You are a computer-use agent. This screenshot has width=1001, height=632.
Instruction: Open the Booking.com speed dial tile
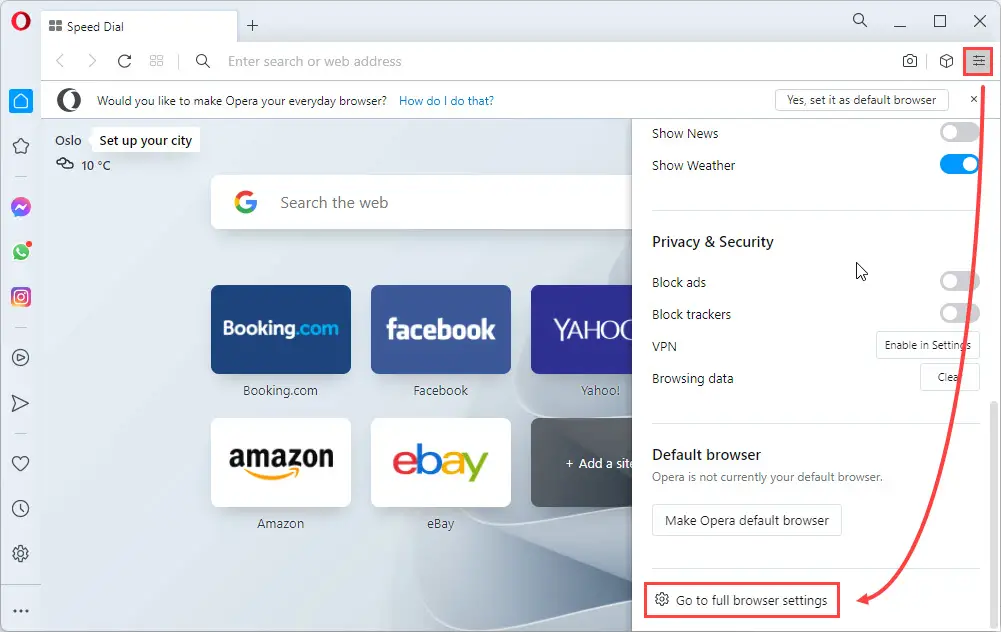281,329
